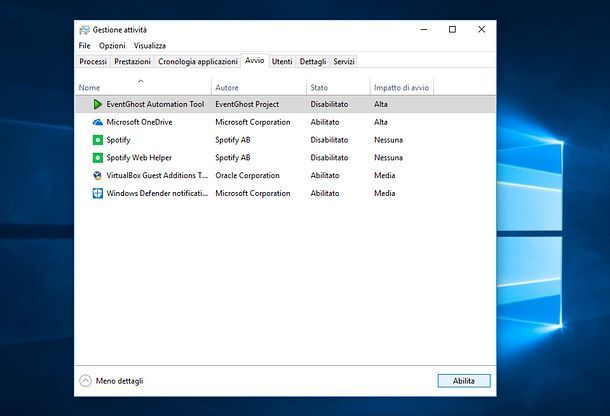Viewport: 610px width, 416px height.
Task: Click the Windows Defender shield icon
Action: (98, 193)
